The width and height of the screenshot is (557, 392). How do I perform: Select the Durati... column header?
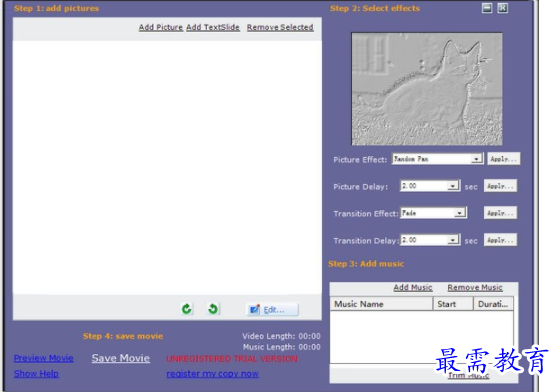pos(494,304)
